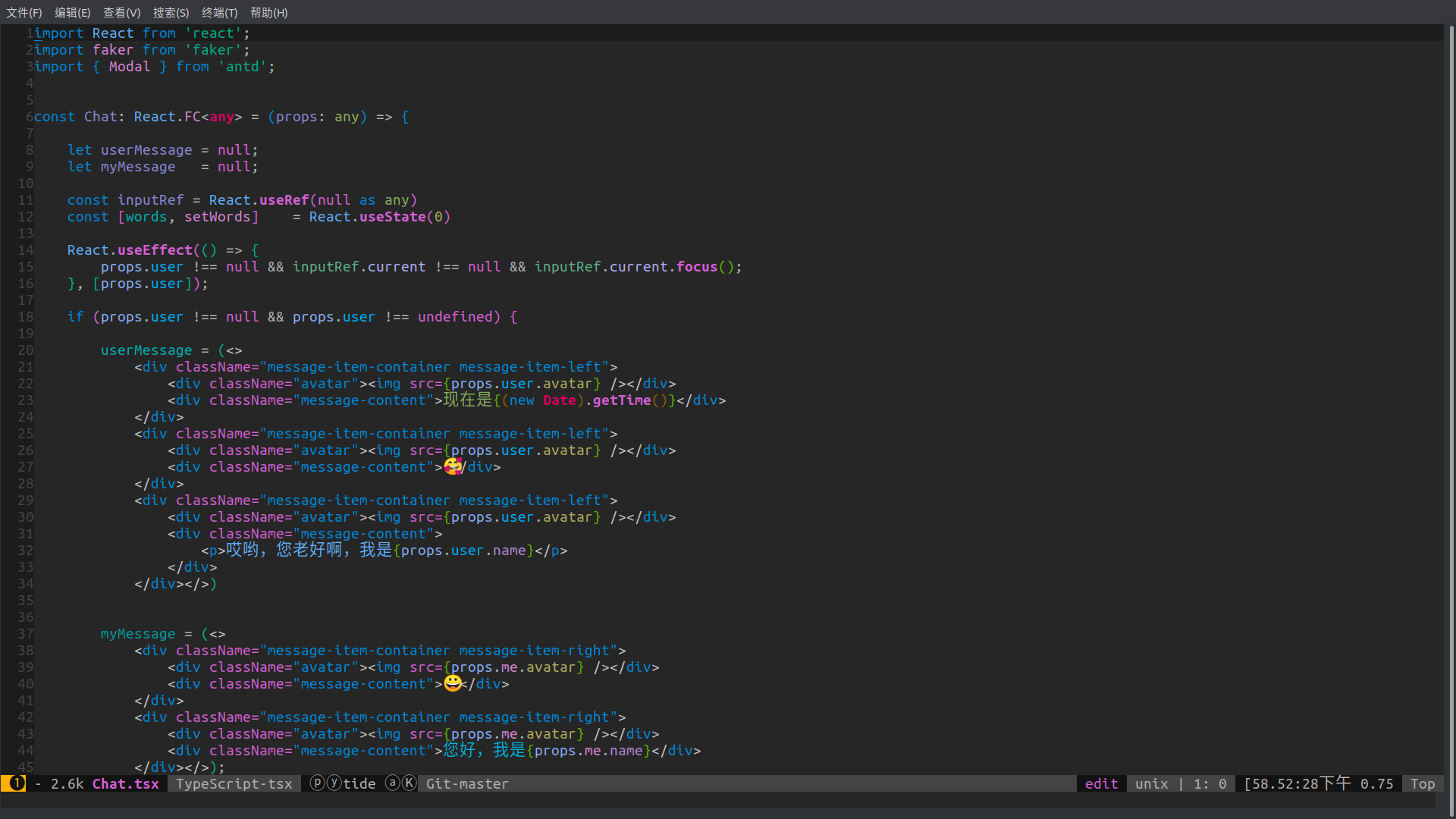This screenshot has height=819, width=1456.
Task: Click myMessage declaration on line 9
Action: pos(138,167)
